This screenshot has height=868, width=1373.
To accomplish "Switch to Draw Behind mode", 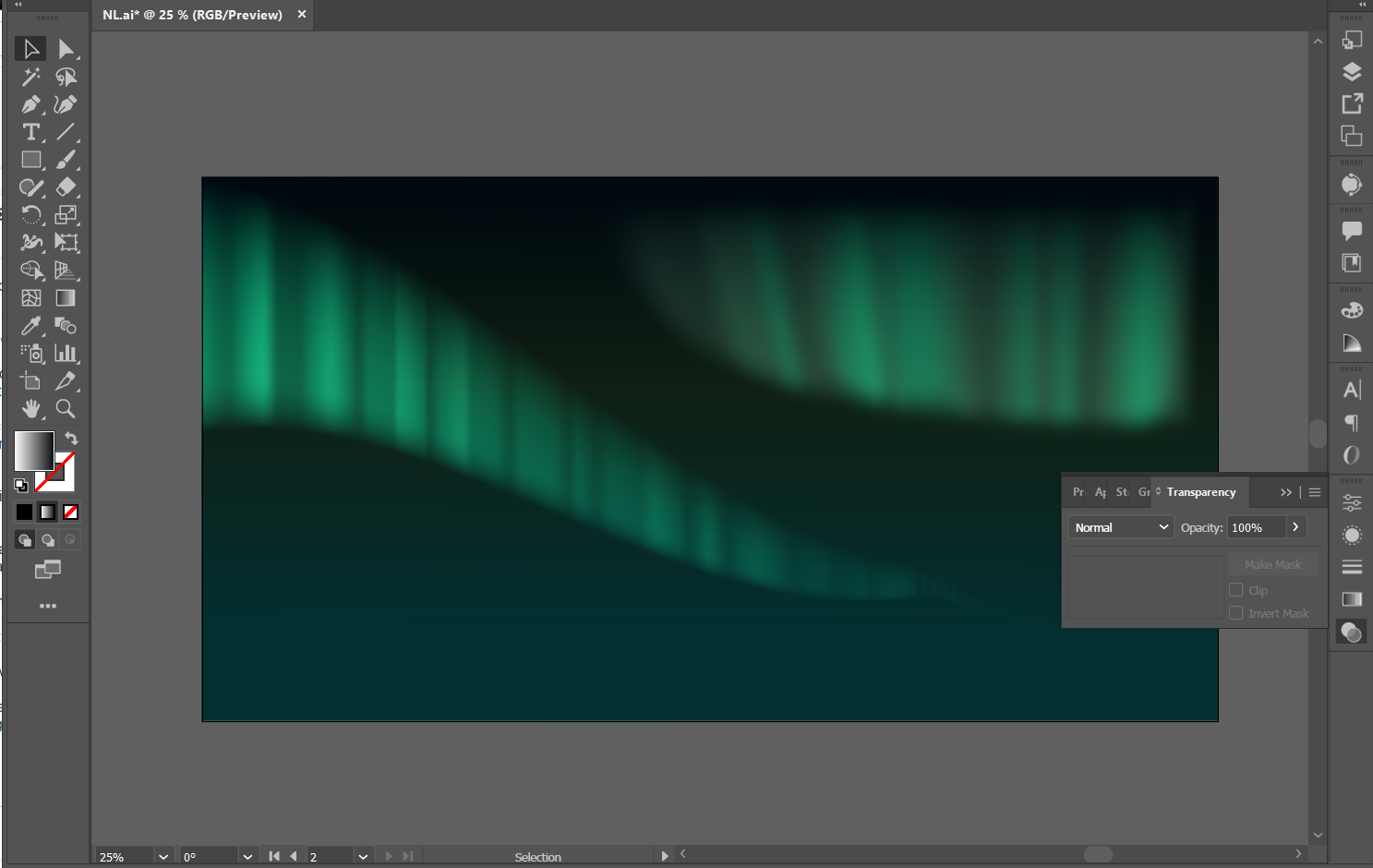I will pos(48,540).
